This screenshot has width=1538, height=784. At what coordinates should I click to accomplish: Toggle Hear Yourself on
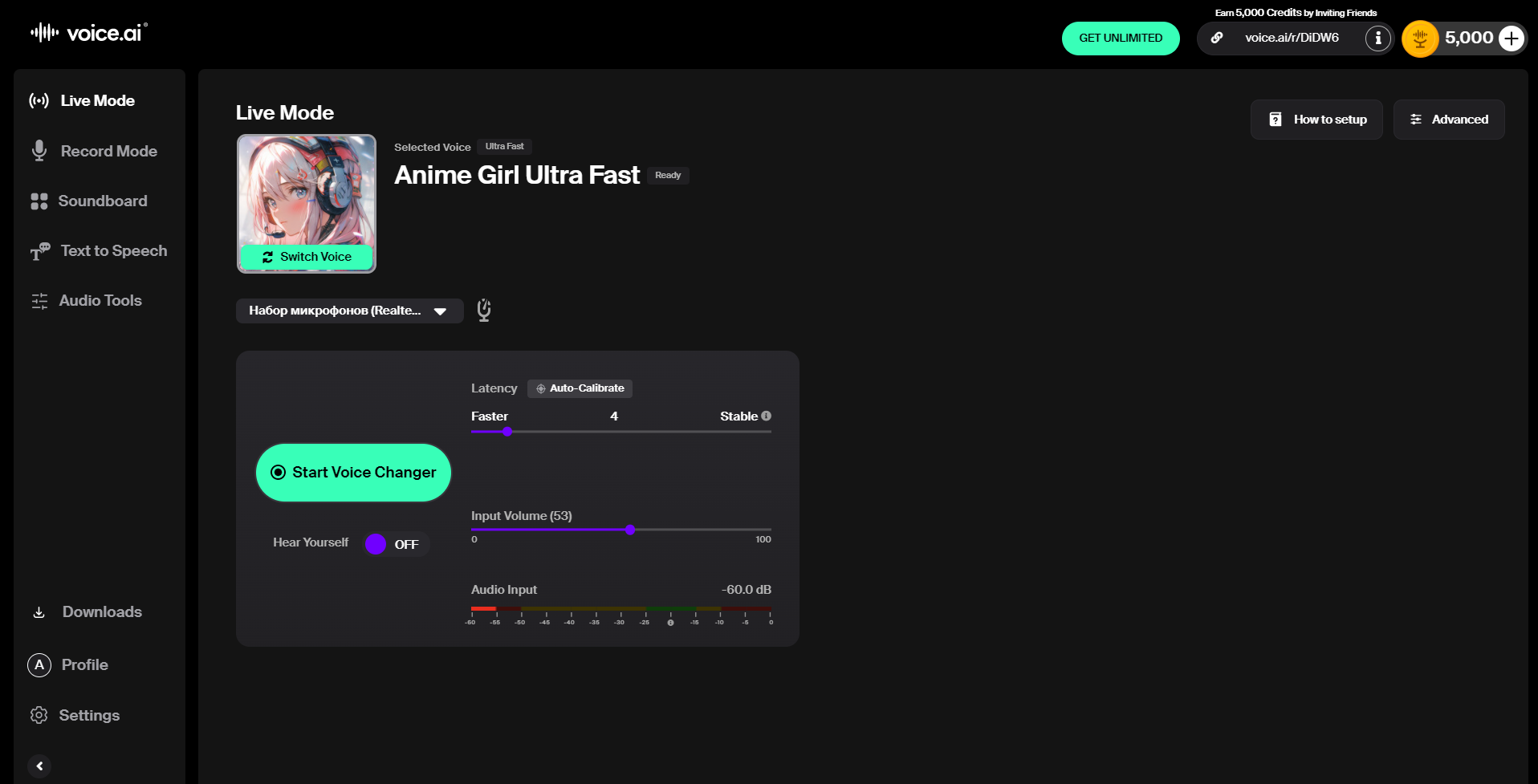397,544
